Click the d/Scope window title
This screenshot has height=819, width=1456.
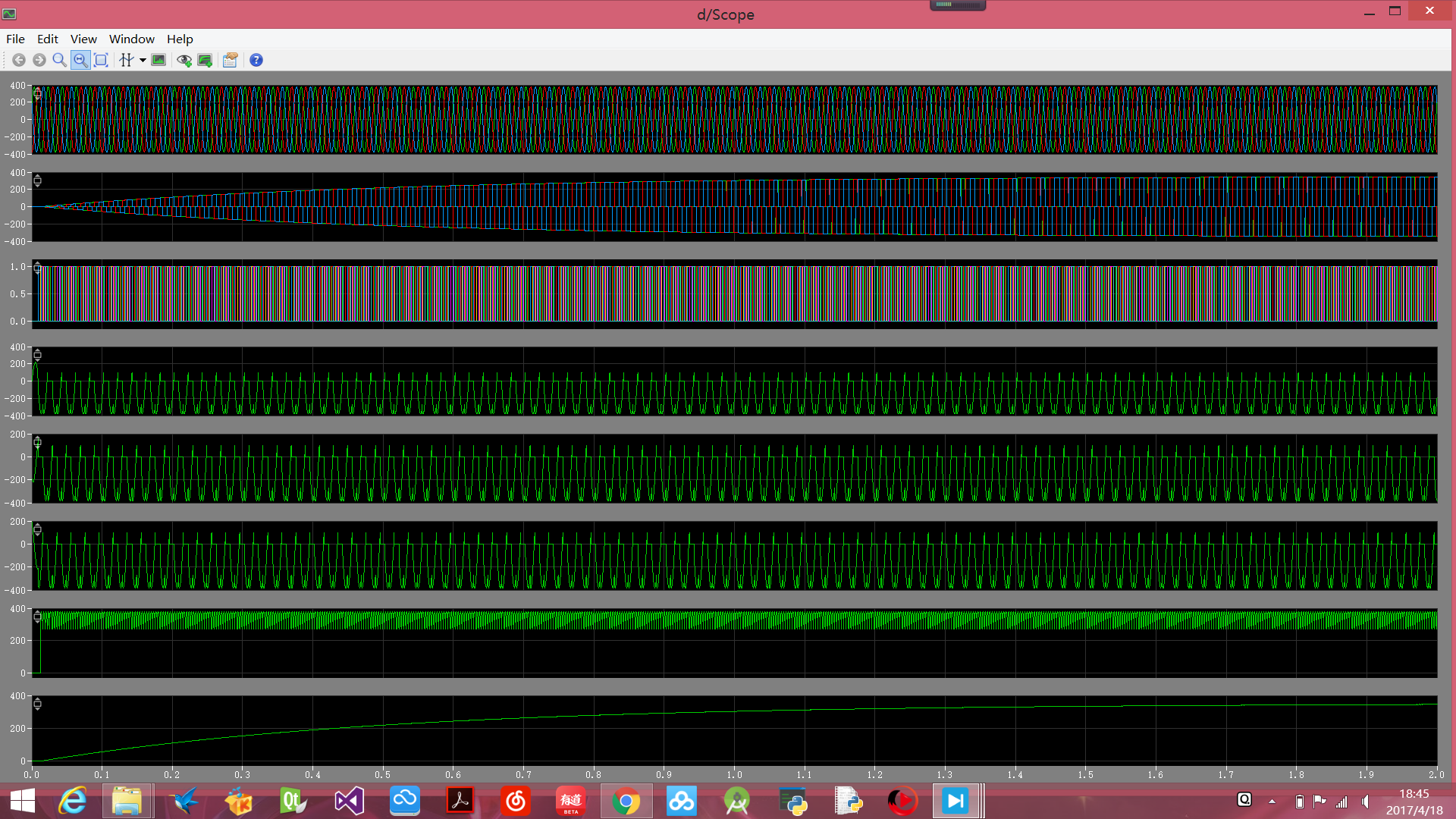(x=726, y=14)
